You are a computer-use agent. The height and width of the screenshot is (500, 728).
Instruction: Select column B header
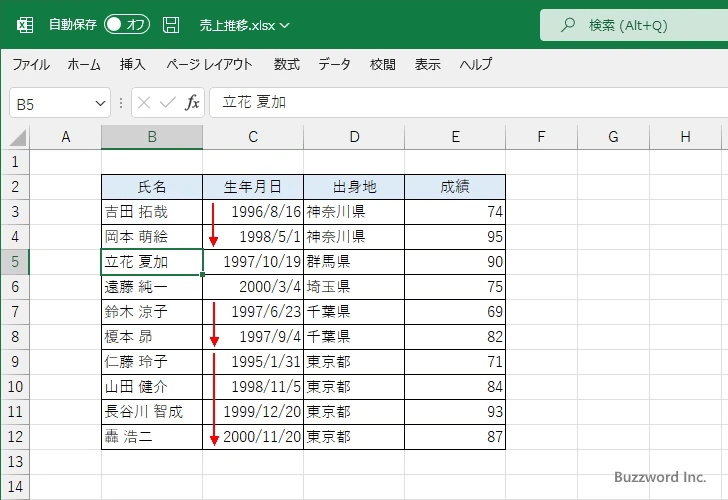(152, 137)
